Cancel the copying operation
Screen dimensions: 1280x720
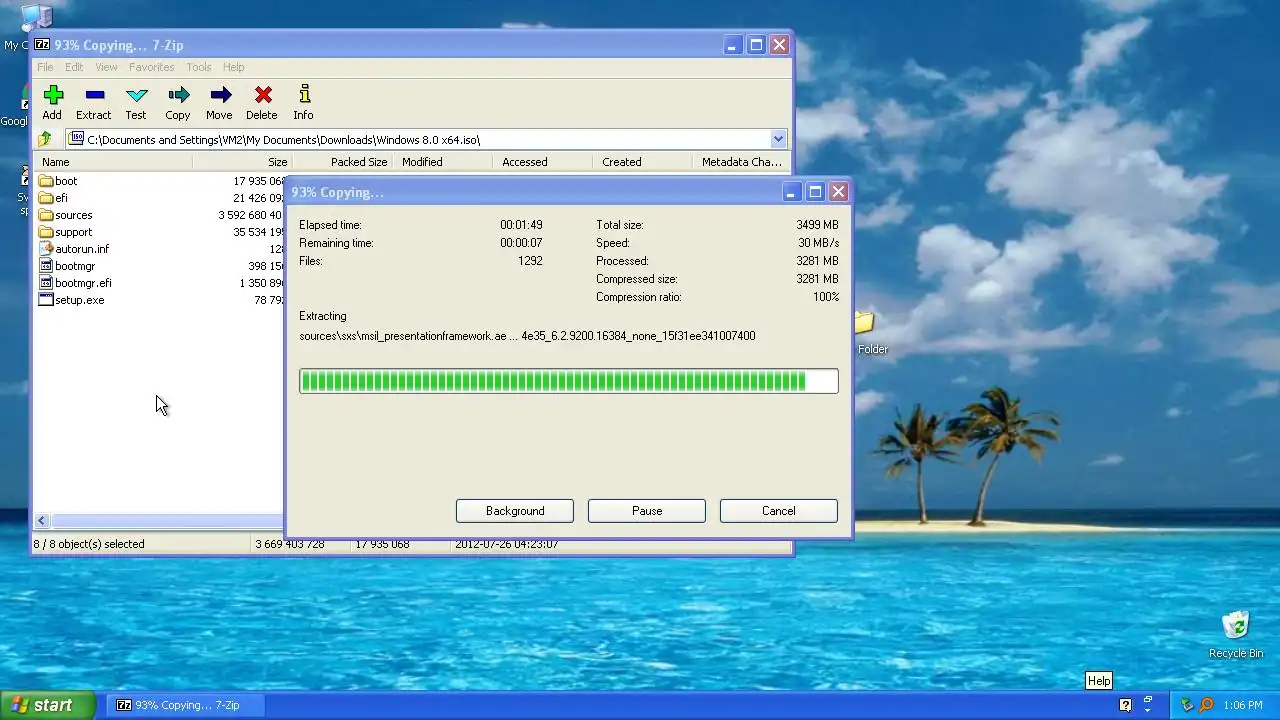(x=779, y=511)
